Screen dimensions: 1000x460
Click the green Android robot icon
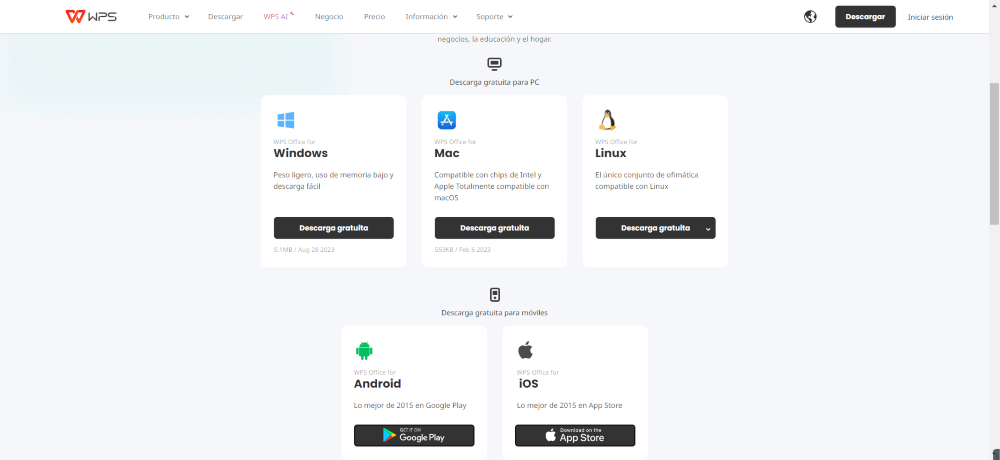click(x=364, y=350)
